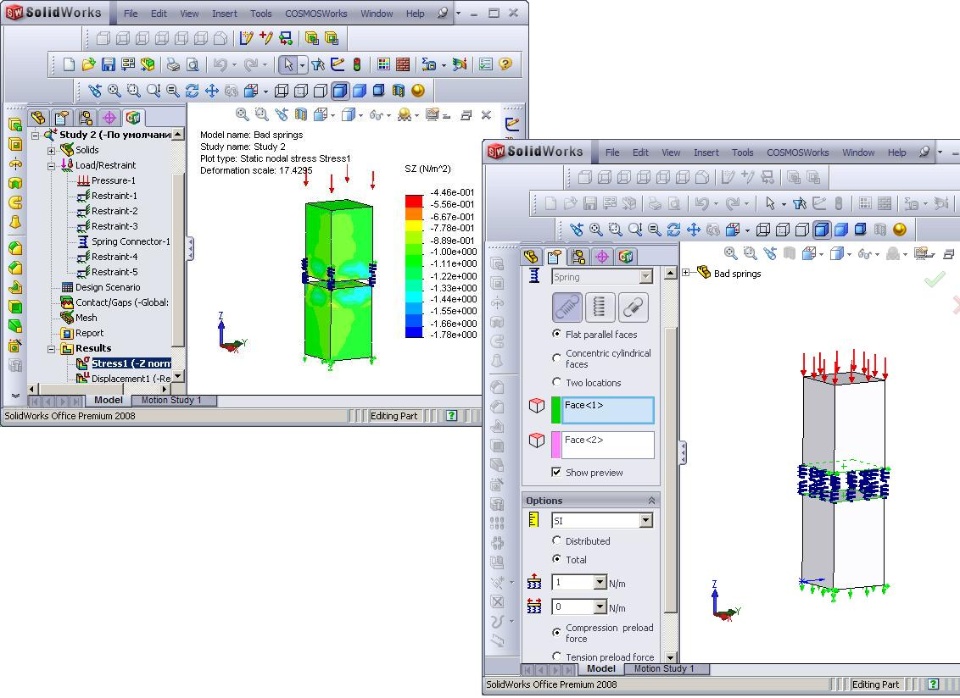Choose compression-extension spring type button

tap(568, 307)
